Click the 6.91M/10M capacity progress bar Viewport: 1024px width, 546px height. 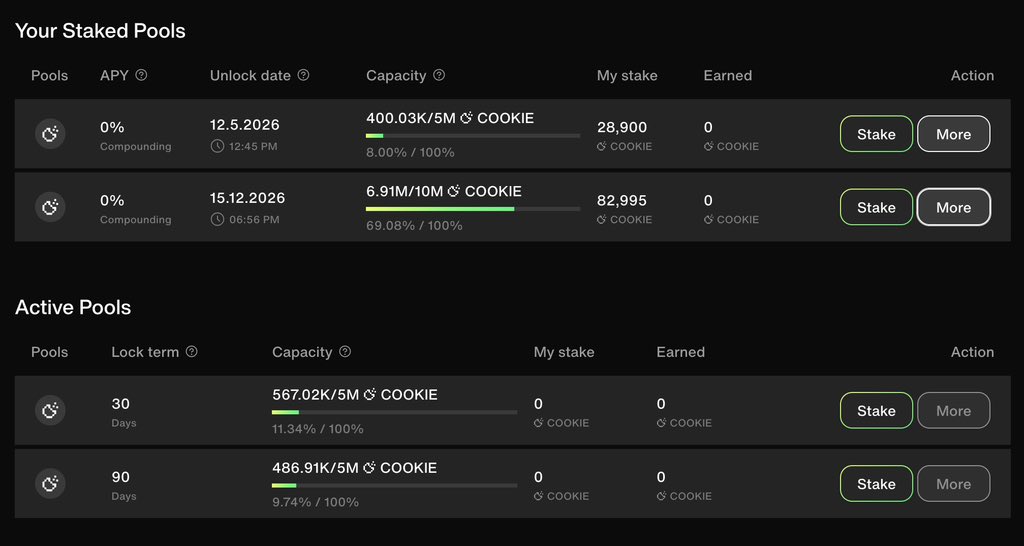pyautogui.click(x=472, y=209)
